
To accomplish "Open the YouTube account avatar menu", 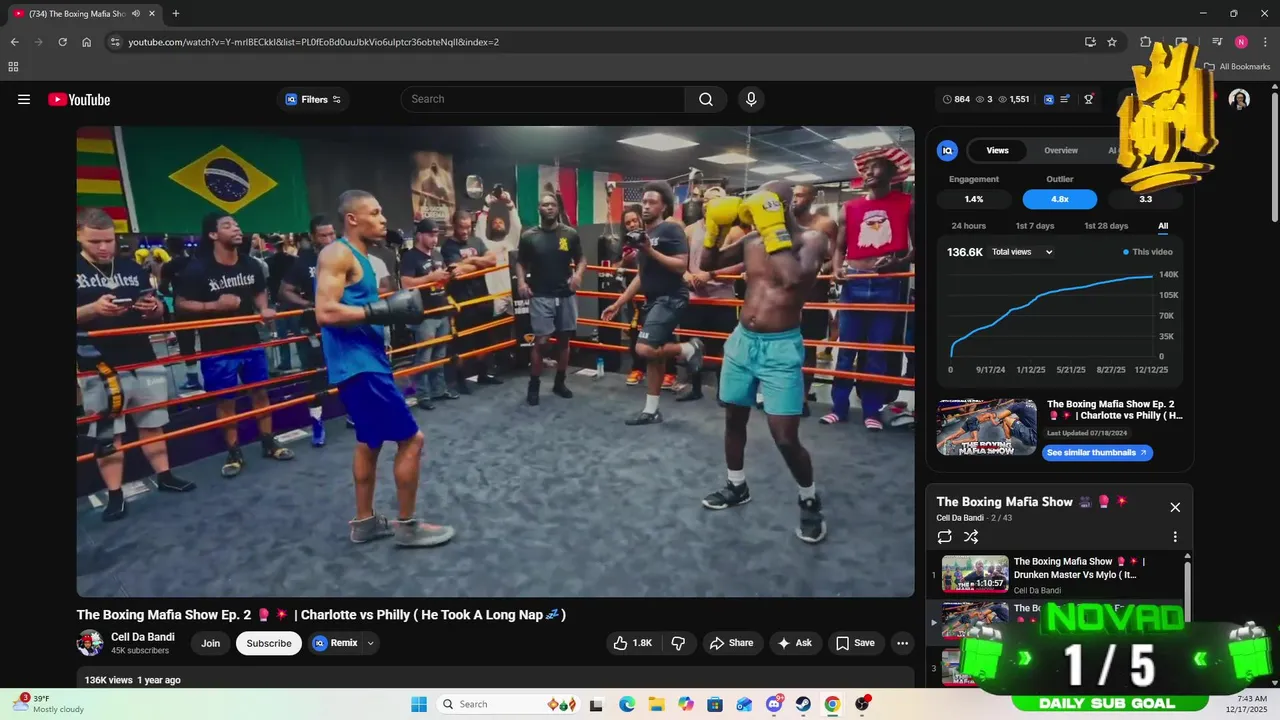I will 1239,99.
